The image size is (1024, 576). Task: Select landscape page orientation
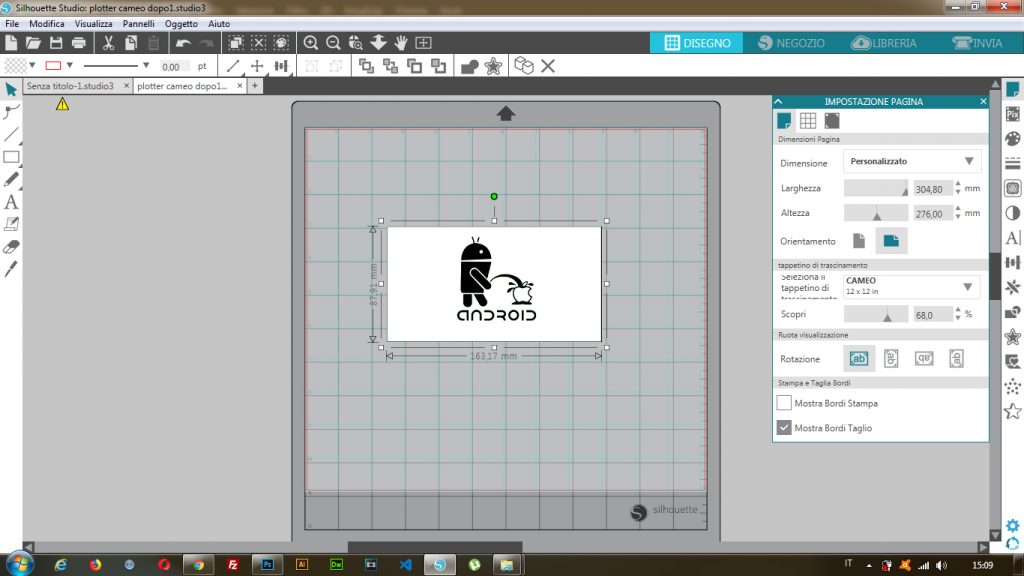[891, 241]
